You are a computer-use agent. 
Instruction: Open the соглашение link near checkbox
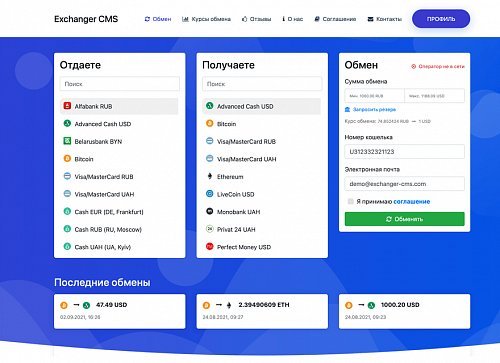(412, 201)
